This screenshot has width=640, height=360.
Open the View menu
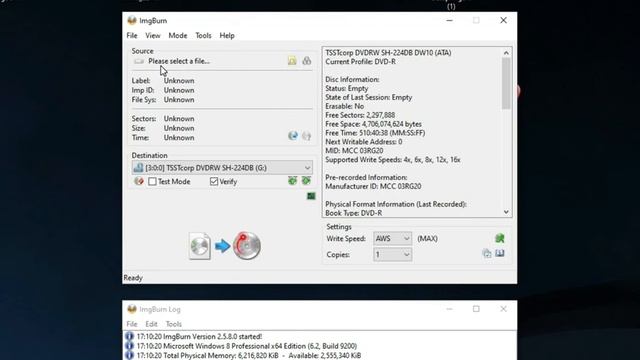click(153, 36)
